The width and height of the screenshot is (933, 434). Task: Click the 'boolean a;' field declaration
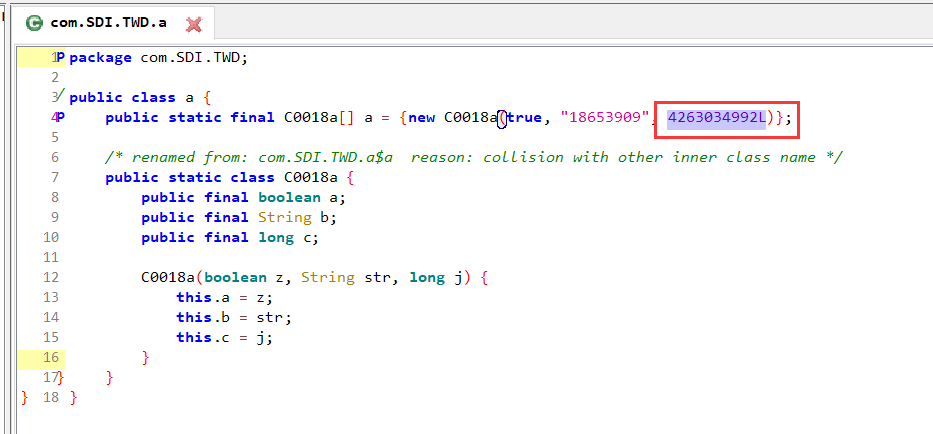pyautogui.click(x=302, y=198)
